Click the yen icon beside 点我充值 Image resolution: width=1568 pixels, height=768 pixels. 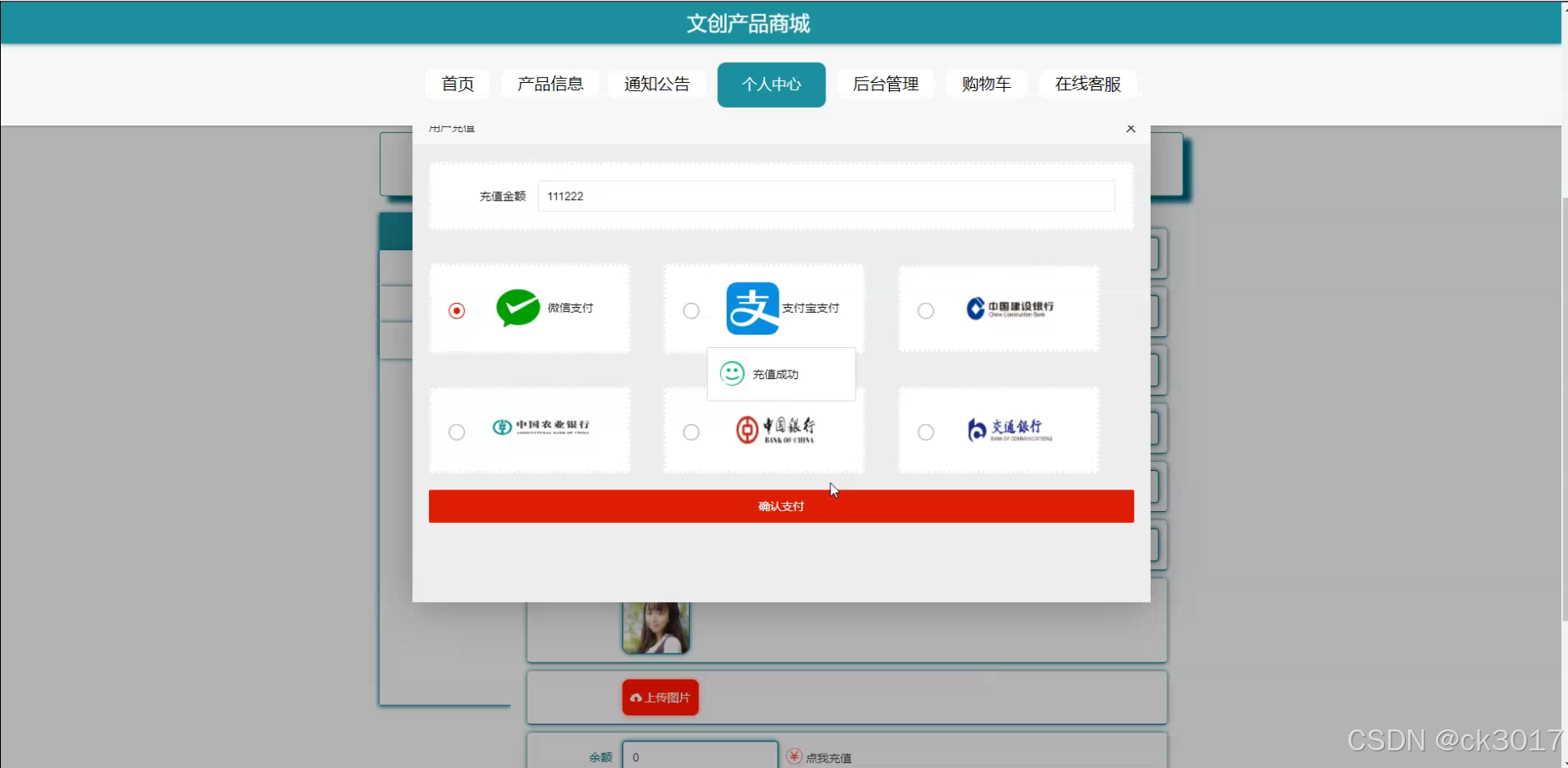(x=794, y=757)
